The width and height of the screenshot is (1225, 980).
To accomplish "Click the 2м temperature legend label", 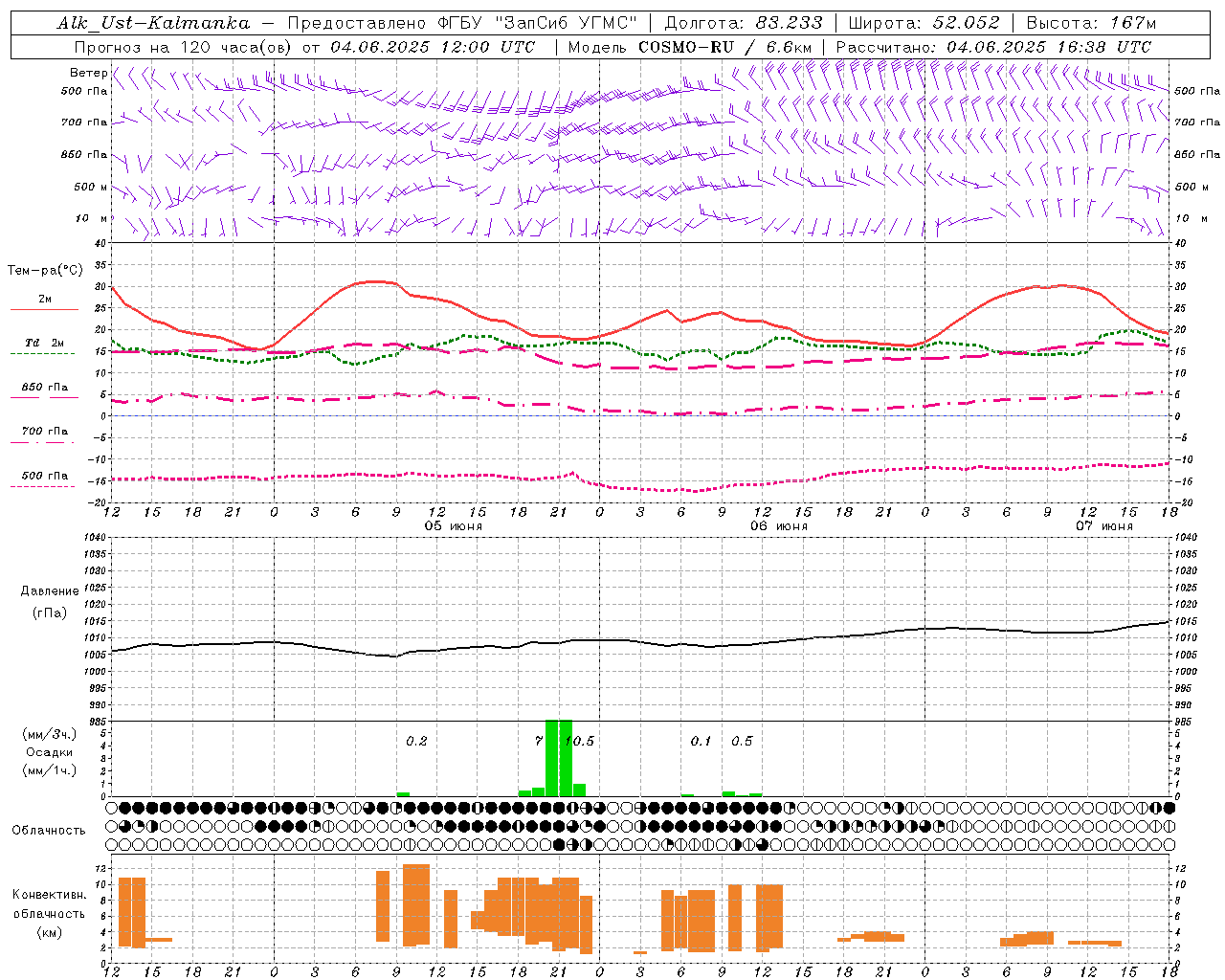I will coord(45,299).
